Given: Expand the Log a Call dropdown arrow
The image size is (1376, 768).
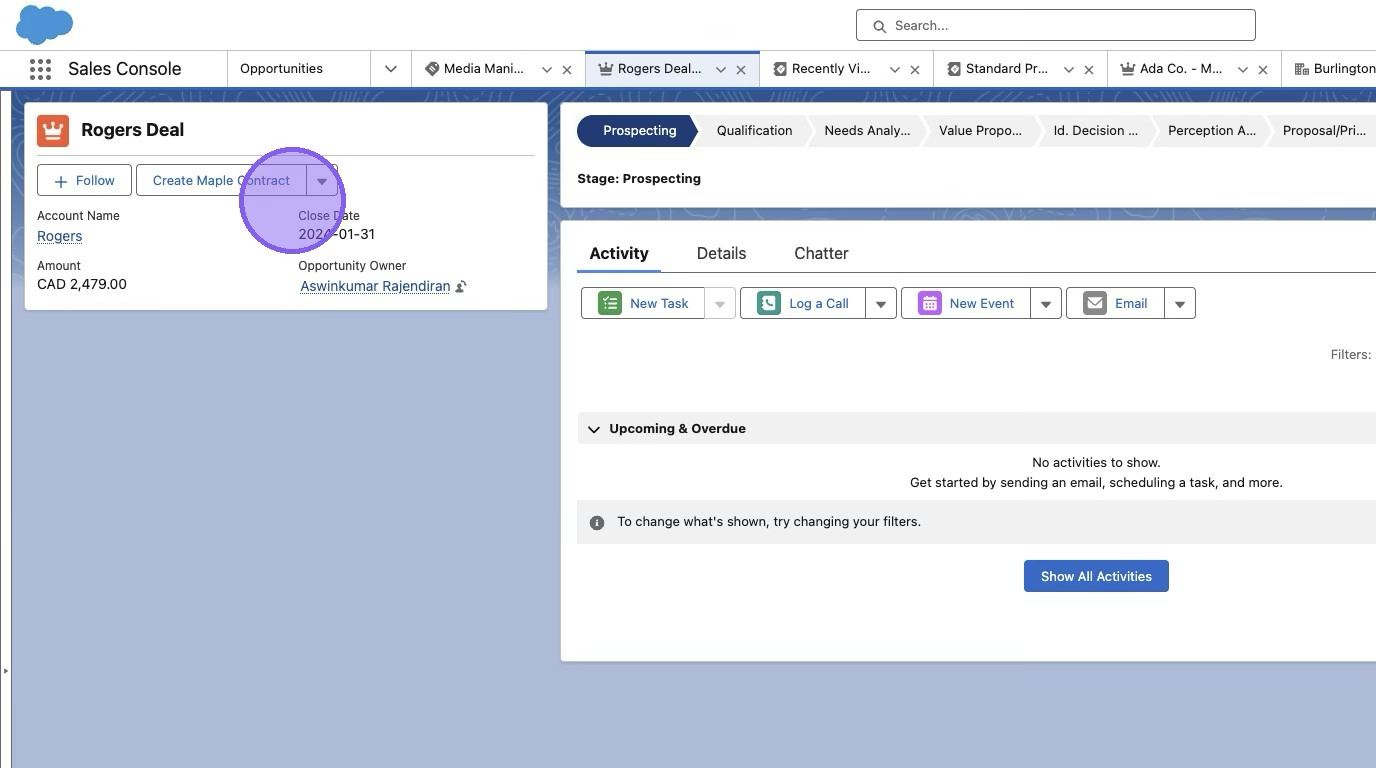Looking at the screenshot, I should (x=881, y=303).
